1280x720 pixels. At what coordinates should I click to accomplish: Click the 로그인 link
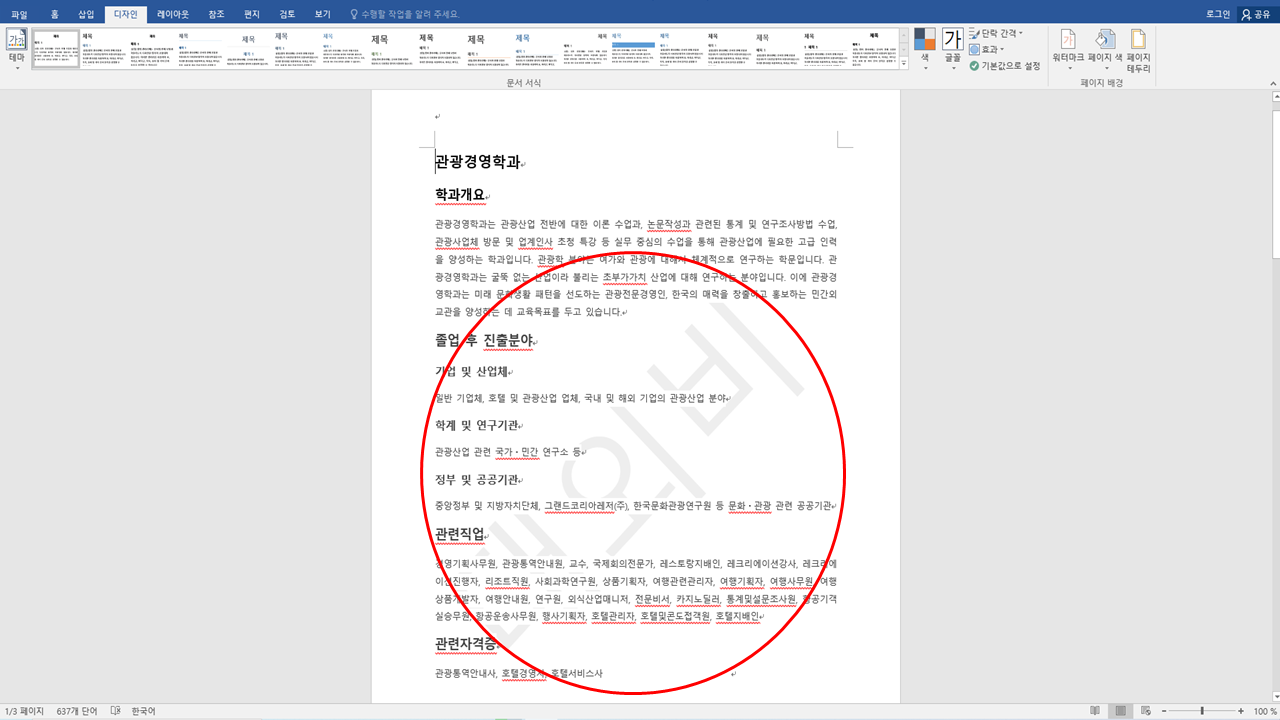coord(1217,14)
